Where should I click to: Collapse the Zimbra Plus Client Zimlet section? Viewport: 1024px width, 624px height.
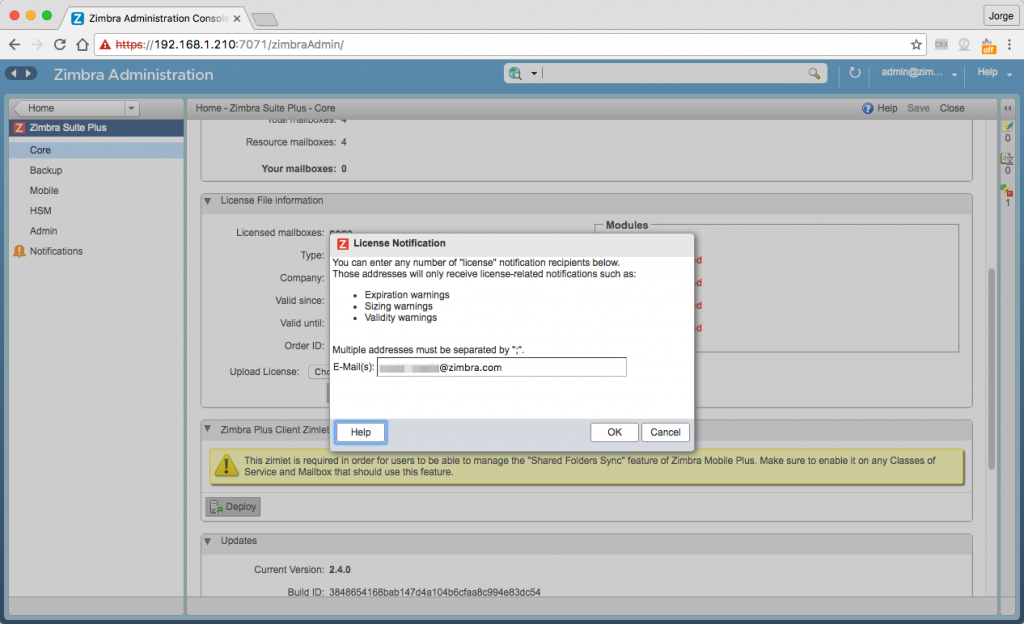pos(208,429)
